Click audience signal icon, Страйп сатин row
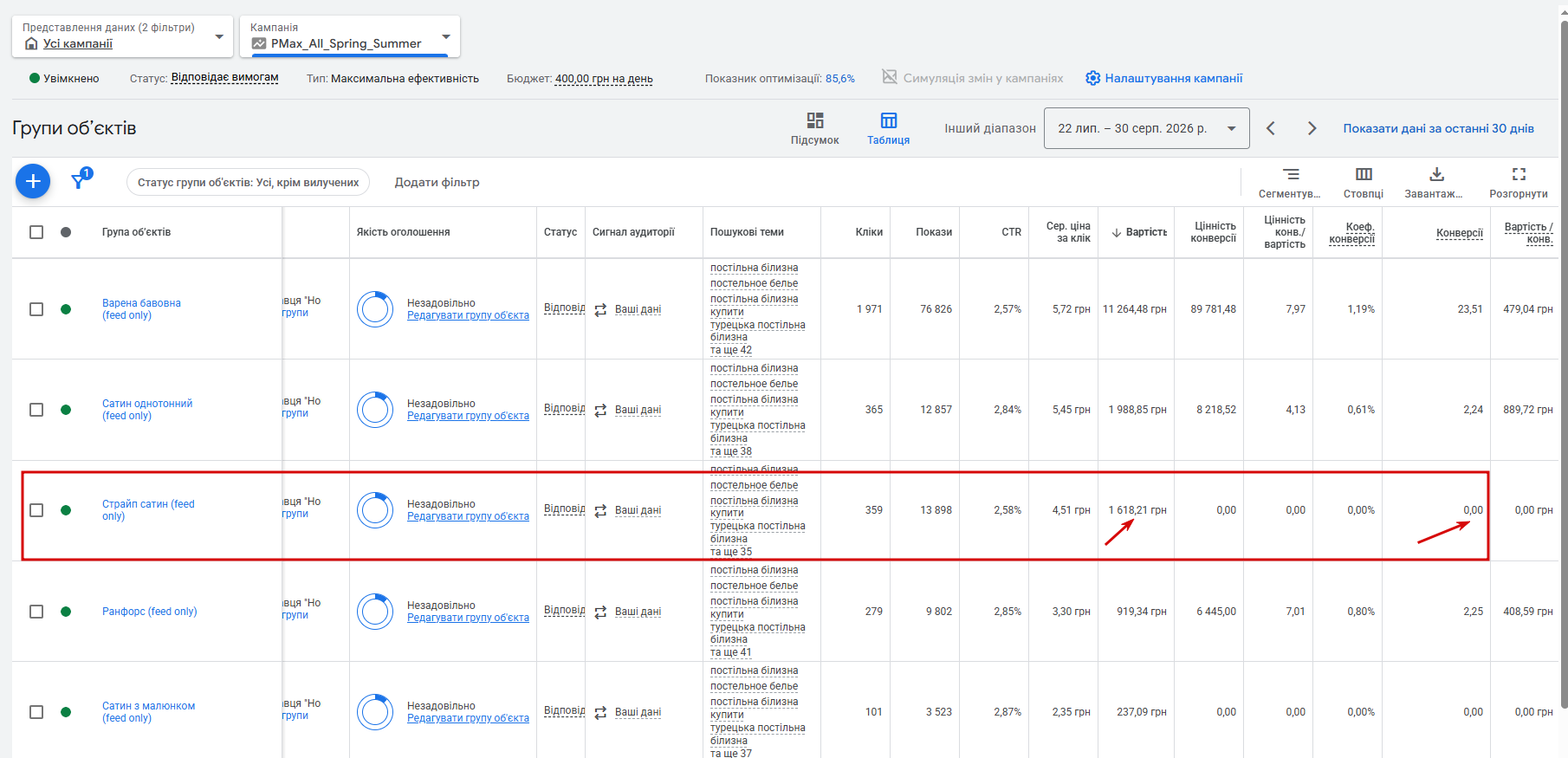 pyautogui.click(x=600, y=510)
